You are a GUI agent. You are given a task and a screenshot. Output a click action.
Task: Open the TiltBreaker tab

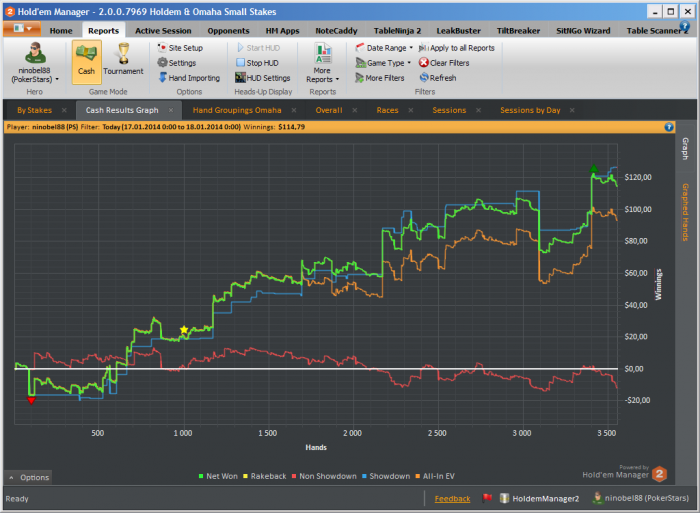point(518,31)
